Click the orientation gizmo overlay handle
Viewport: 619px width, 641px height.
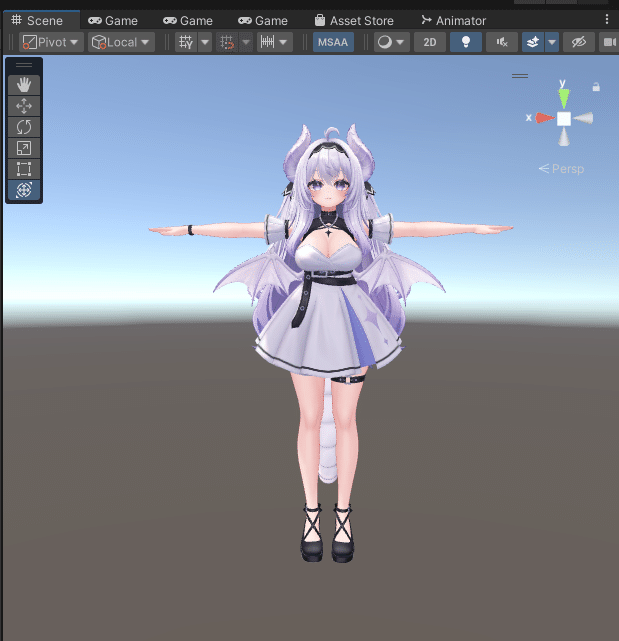pos(520,76)
